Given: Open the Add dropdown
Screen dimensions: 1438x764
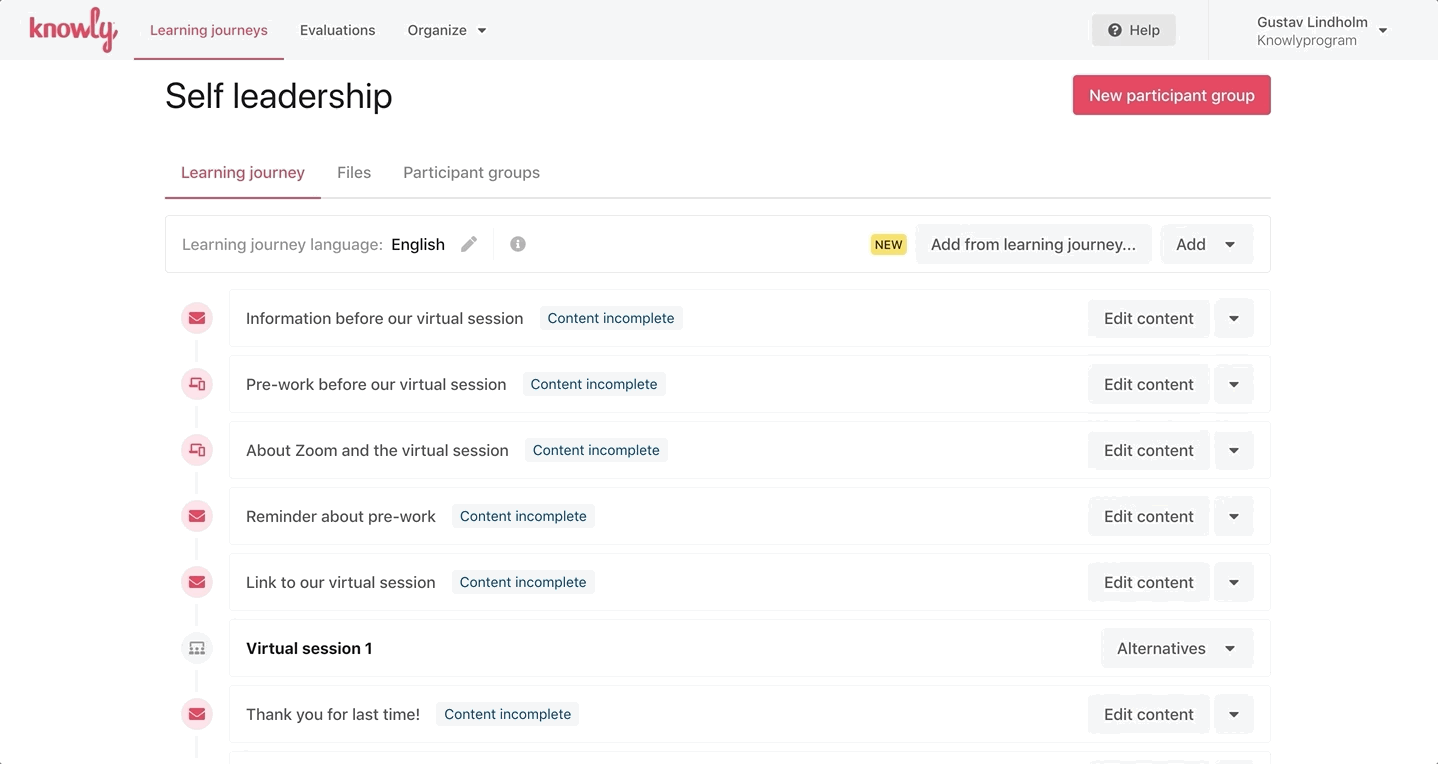Looking at the screenshot, I should [x=1206, y=244].
